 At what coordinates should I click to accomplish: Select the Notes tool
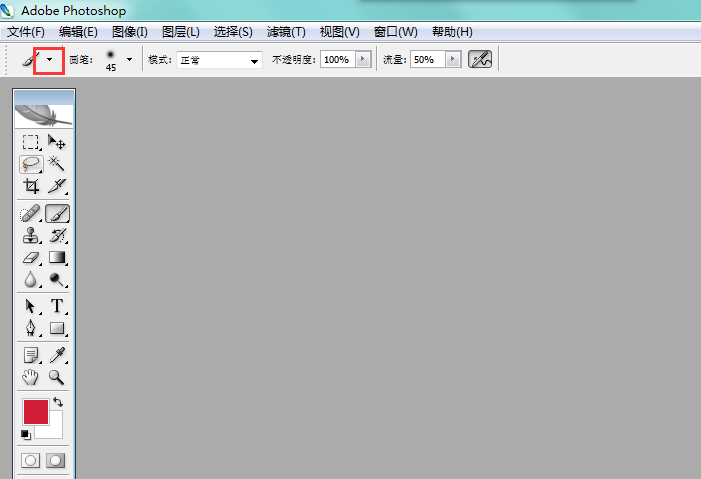coord(31,356)
